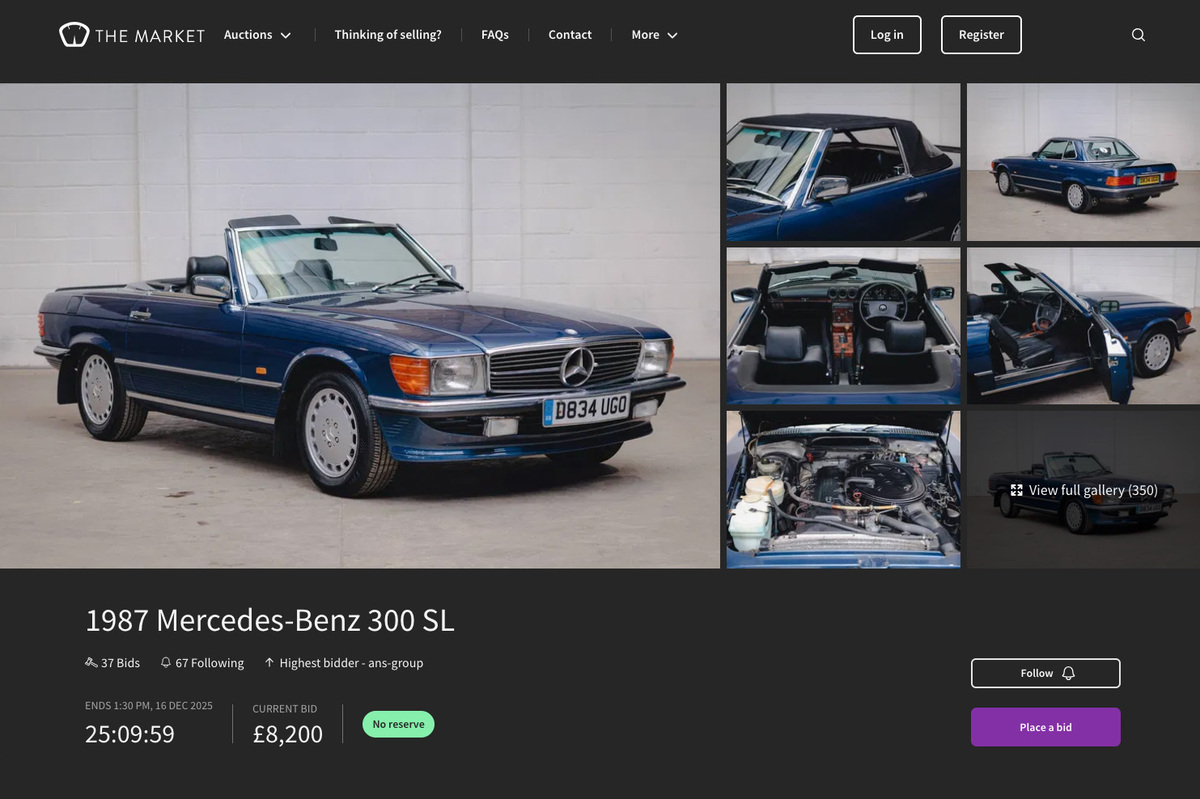Click Highest bidder - ans-group text

point(351,663)
